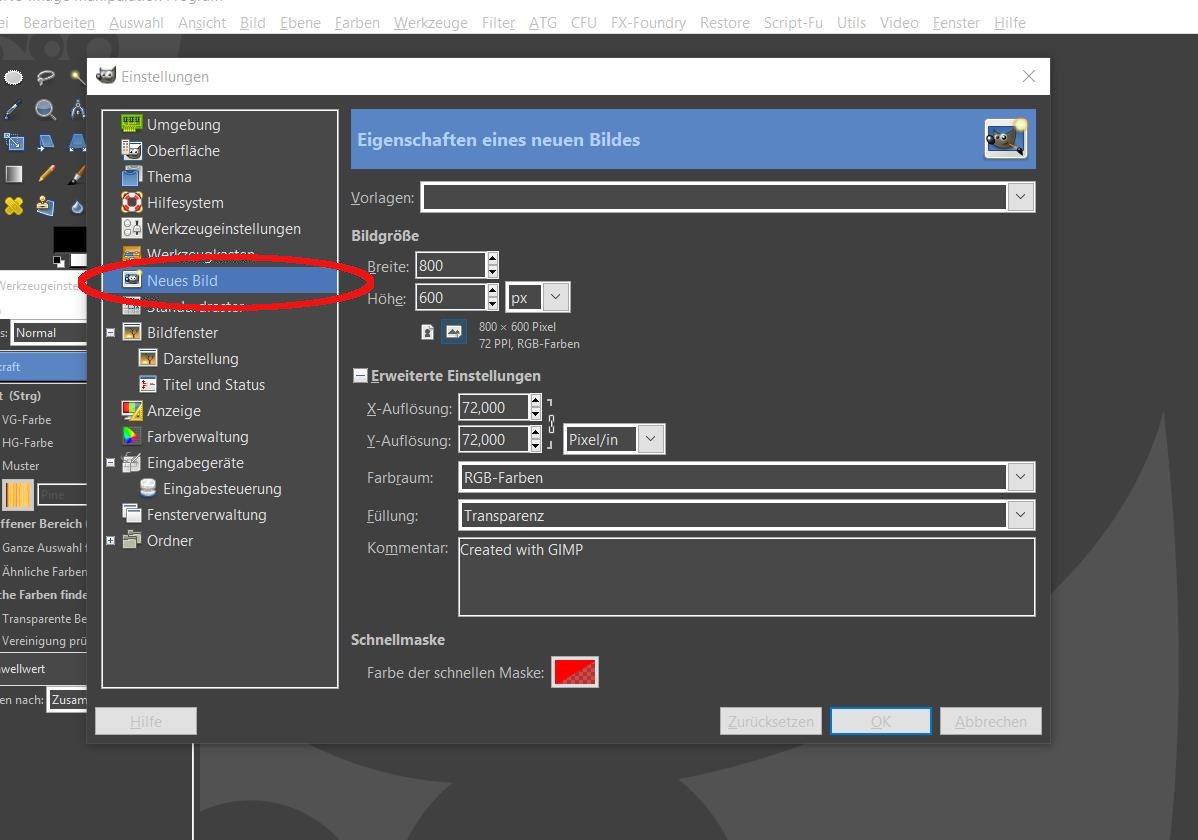
Task: Click the quick mask color swatch
Action: click(x=575, y=672)
